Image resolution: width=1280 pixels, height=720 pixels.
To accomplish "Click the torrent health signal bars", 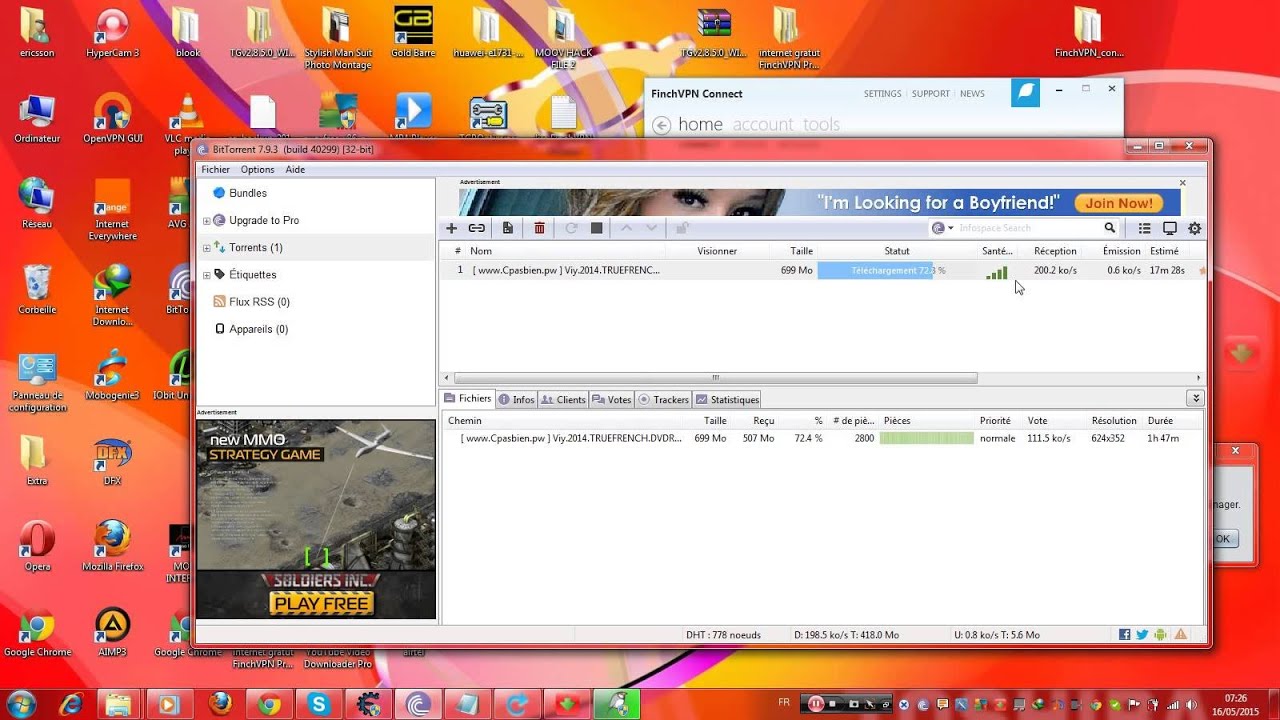I will pyautogui.click(x=996, y=272).
